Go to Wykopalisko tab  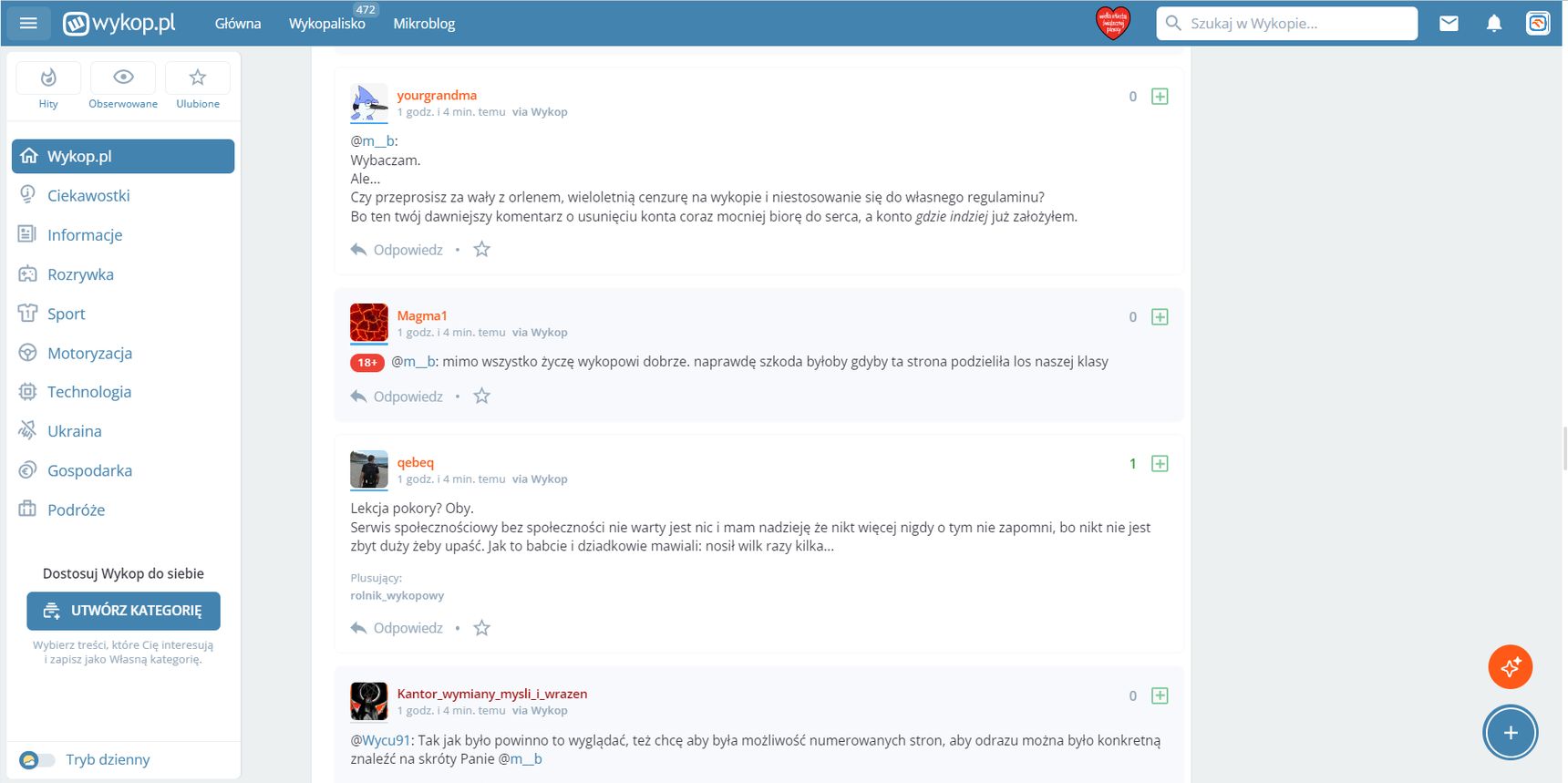(x=326, y=24)
